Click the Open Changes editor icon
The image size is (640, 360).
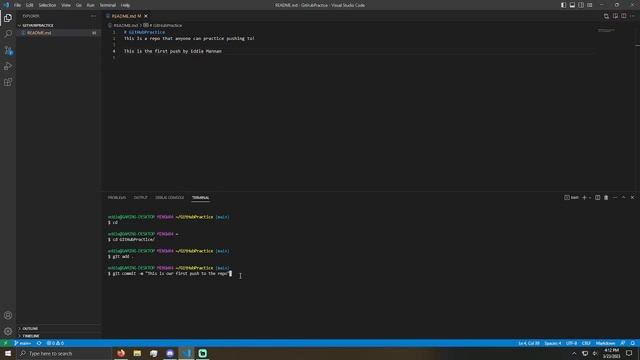tap(606, 16)
